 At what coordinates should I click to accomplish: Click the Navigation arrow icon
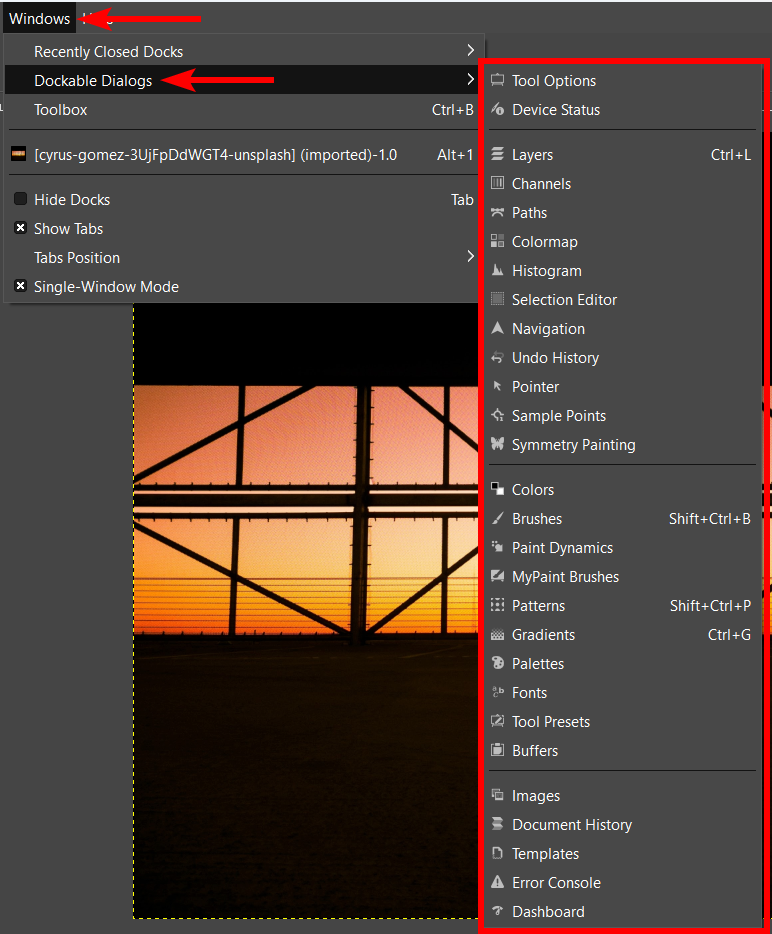[x=497, y=329]
